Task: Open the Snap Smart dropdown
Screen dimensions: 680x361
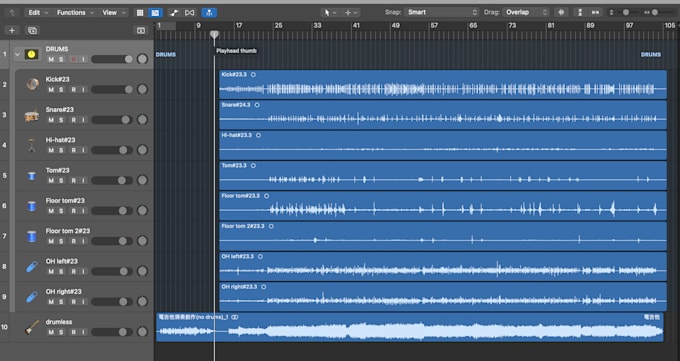Action: (441, 13)
